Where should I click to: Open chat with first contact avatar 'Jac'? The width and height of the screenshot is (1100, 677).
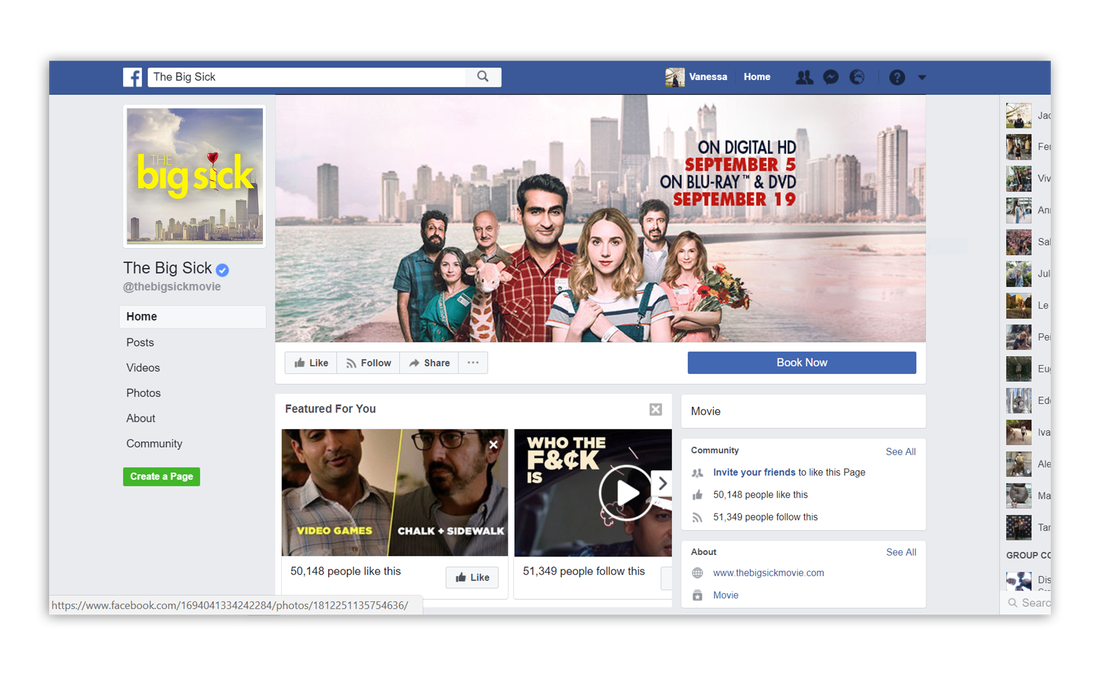(1019, 116)
